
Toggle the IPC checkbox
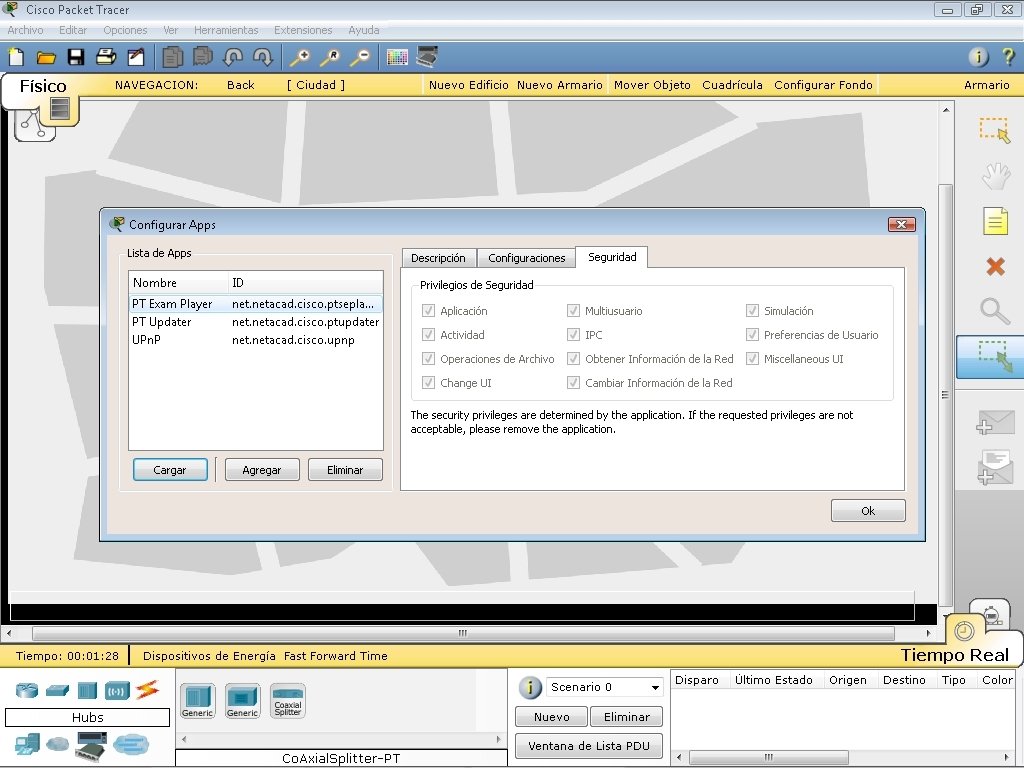coord(573,335)
